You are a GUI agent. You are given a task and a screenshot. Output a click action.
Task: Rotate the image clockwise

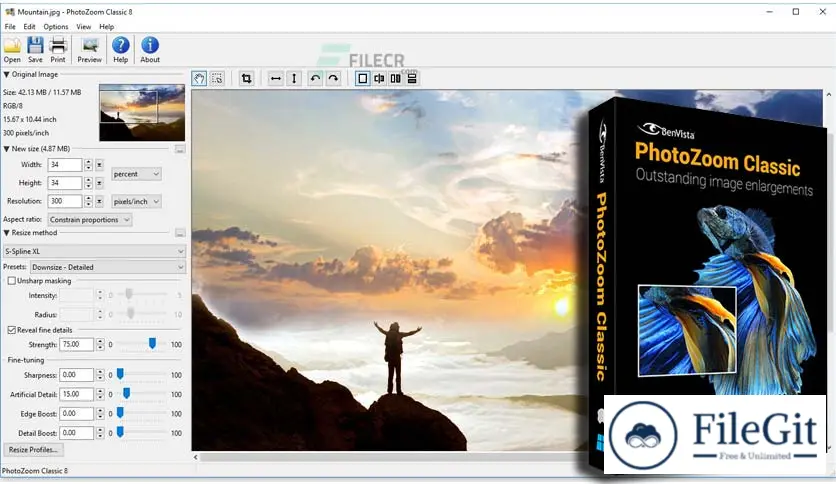click(x=333, y=79)
